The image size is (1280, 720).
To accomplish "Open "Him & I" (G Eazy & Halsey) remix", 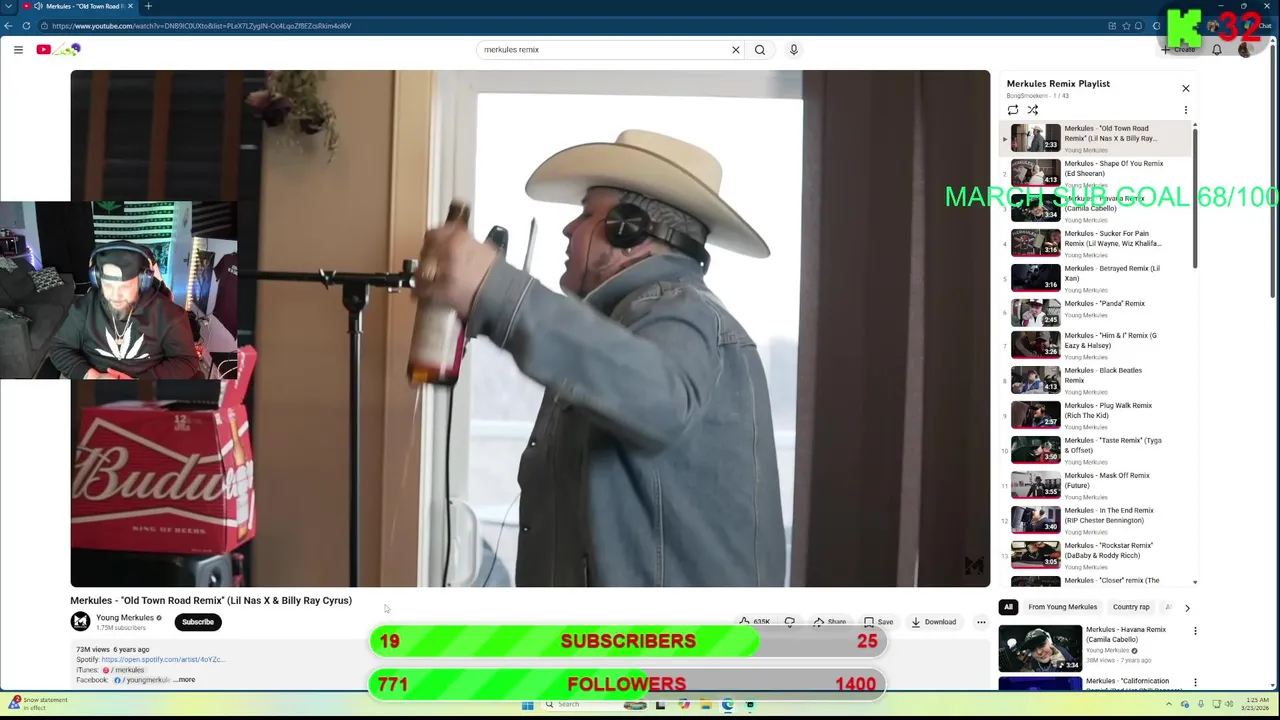I will (x=1095, y=345).
